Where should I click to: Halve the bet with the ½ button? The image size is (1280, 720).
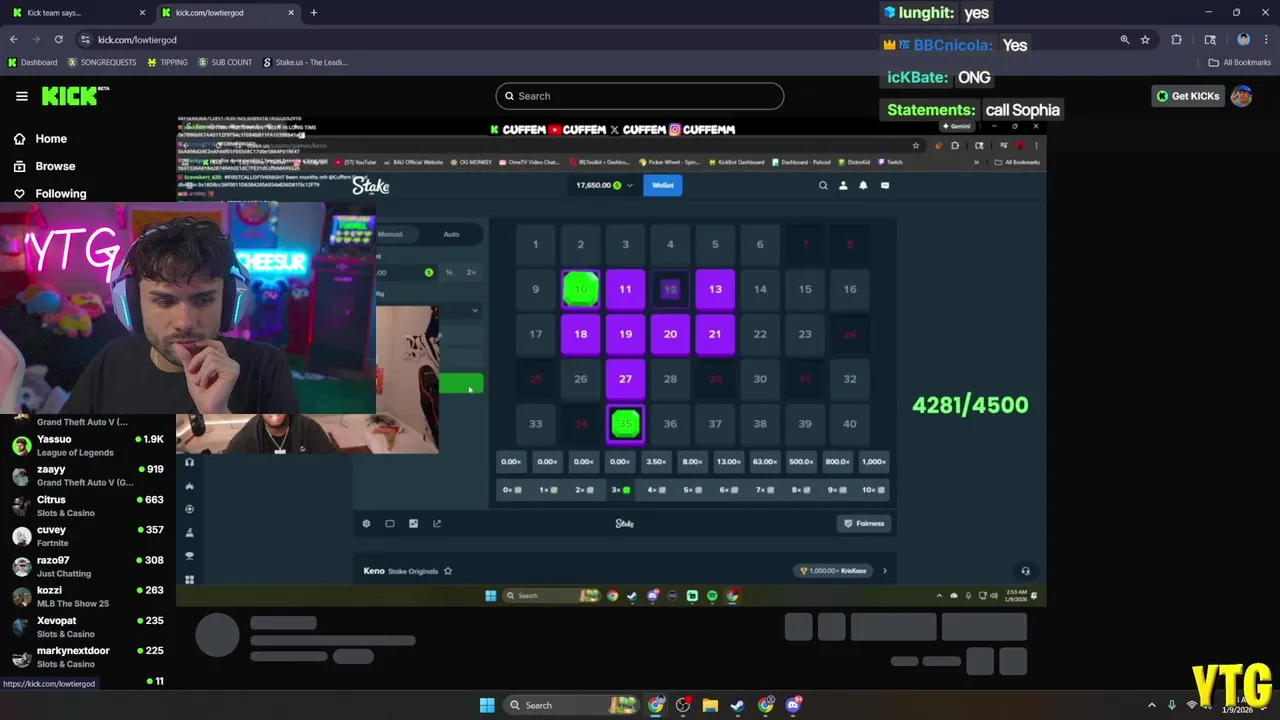(x=449, y=272)
